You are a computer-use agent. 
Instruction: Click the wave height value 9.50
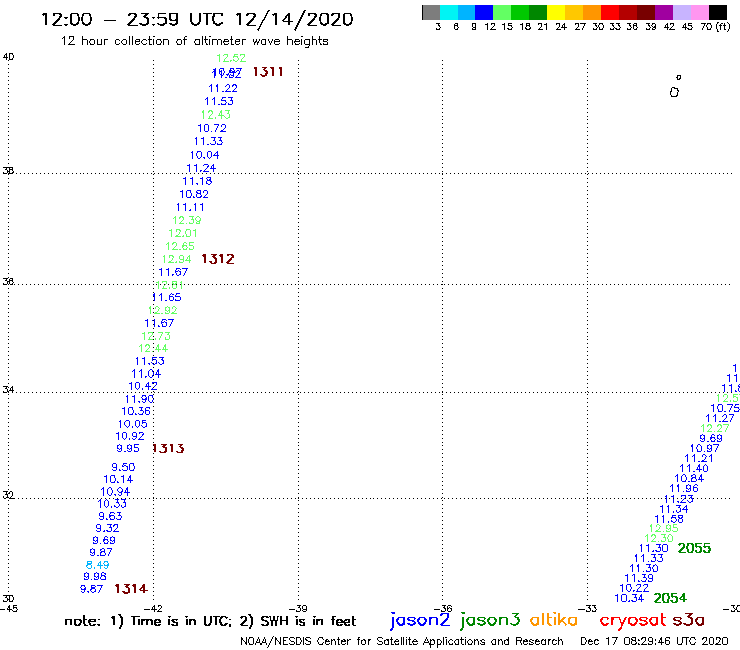pos(123,467)
